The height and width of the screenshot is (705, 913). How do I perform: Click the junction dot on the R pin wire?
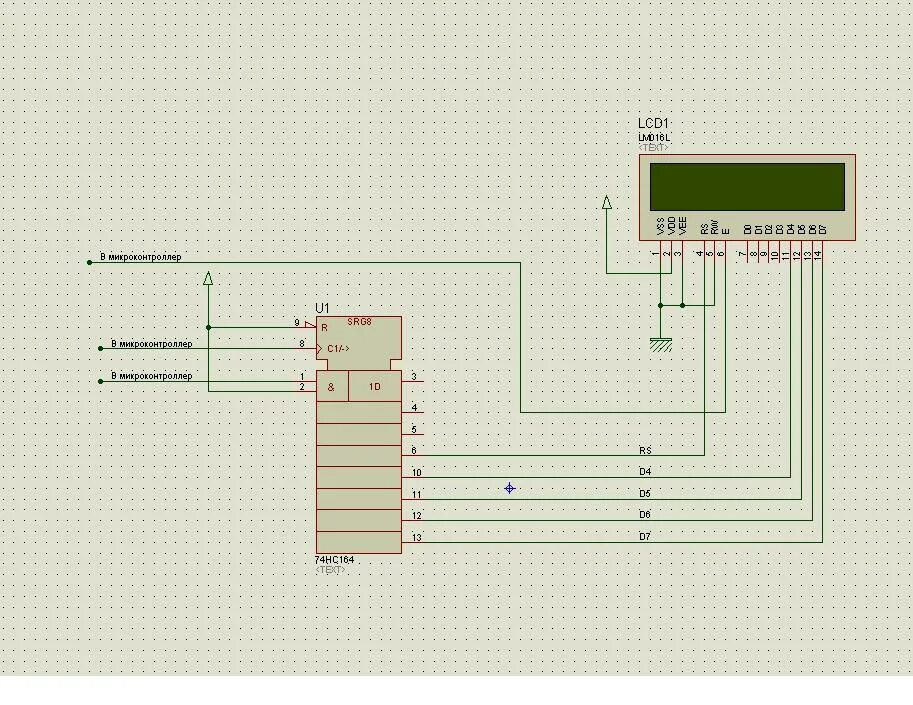pyautogui.click(x=208, y=328)
